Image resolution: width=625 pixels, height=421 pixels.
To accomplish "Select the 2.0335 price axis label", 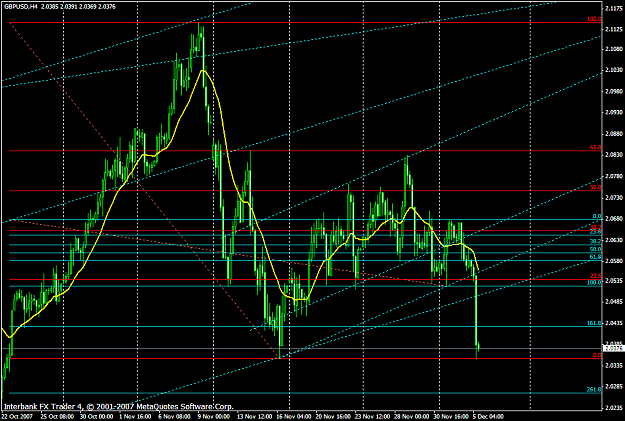I will coord(614,365).
